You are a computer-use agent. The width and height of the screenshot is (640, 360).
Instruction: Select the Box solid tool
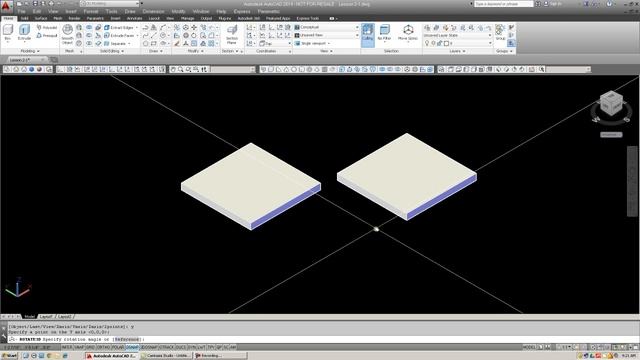(8, 33)
